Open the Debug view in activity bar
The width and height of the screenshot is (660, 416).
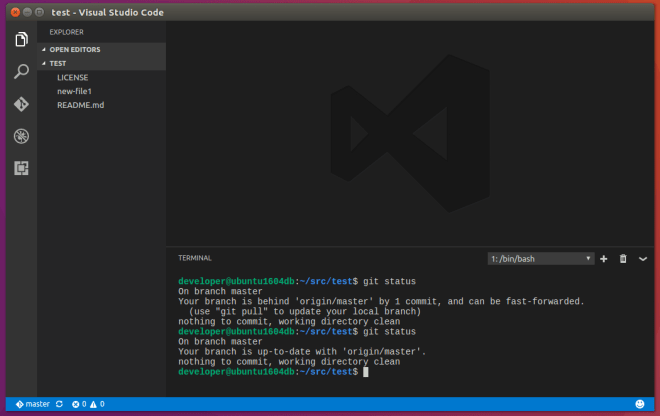21,136
